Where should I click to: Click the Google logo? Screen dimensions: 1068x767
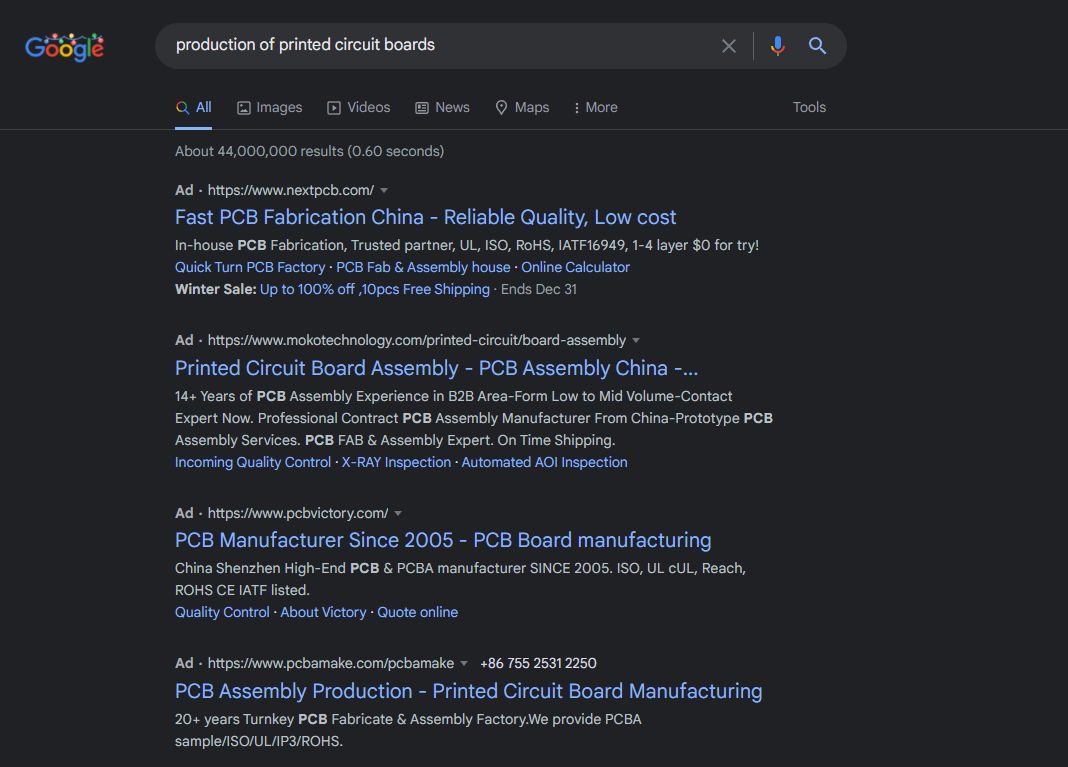[x=65, y=46]
